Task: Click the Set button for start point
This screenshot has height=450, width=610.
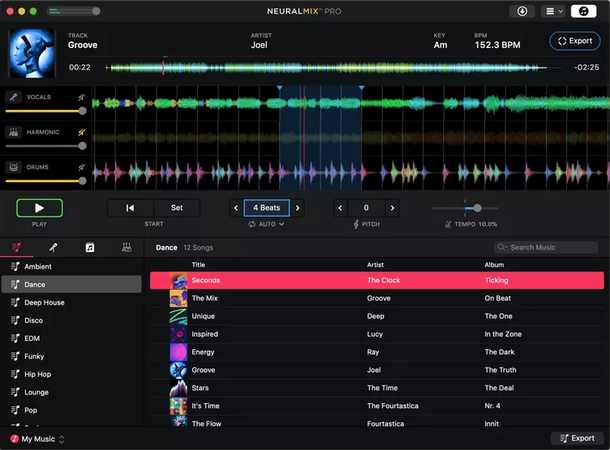Action: (x=177, y=208)
